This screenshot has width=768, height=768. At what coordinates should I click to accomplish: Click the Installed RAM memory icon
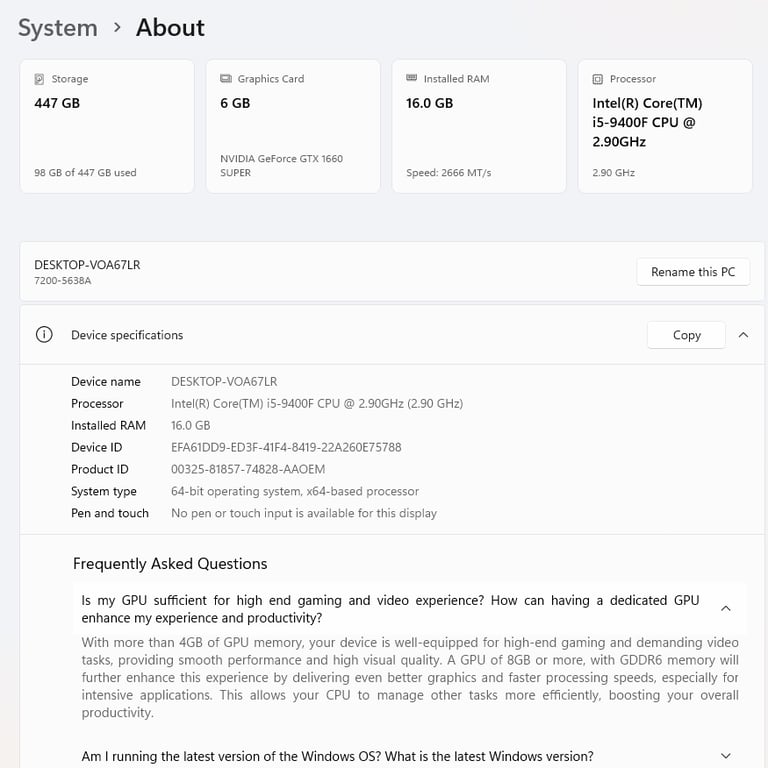click(x=412, y=78)
